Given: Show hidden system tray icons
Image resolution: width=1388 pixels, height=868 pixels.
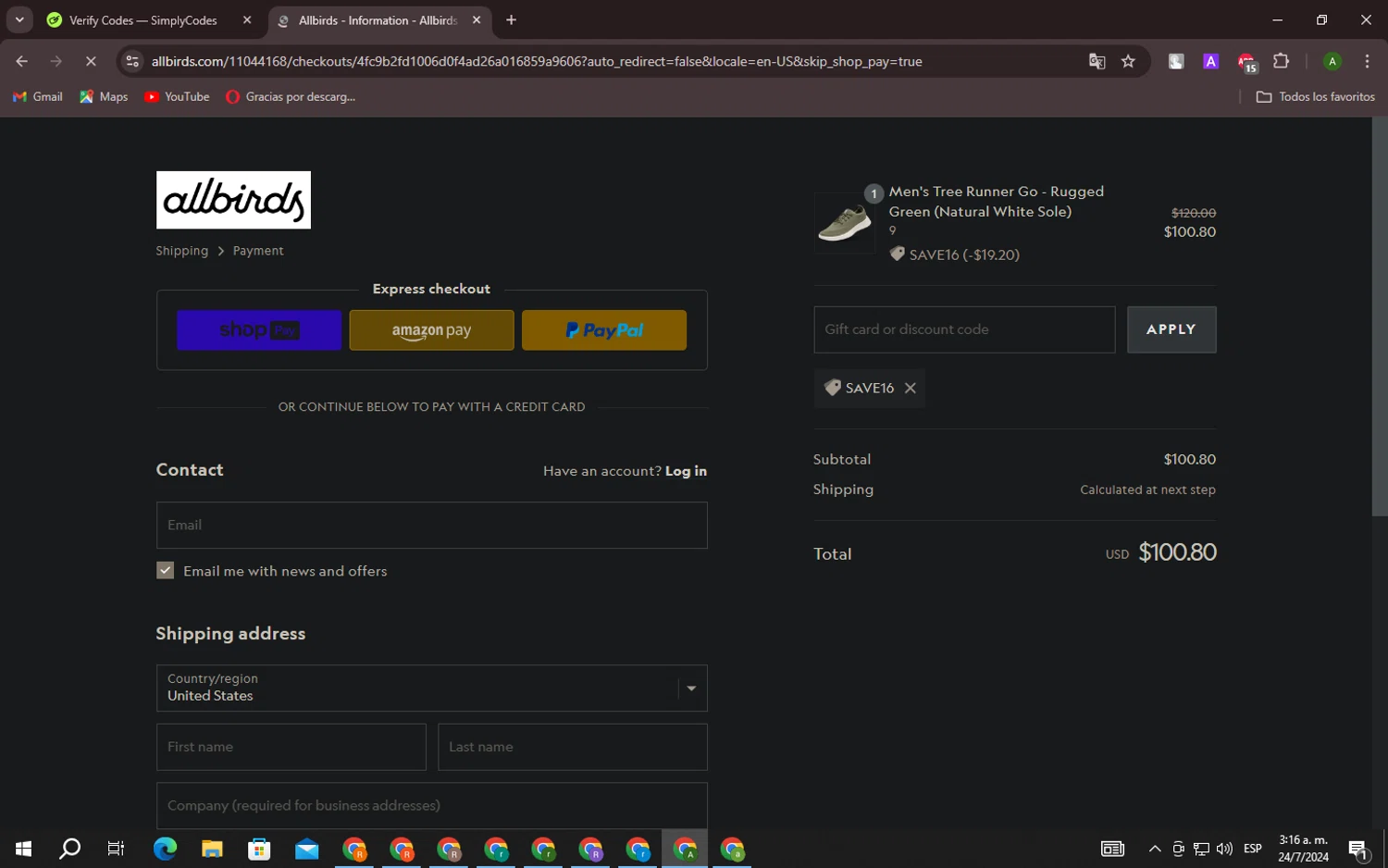Looking at the screenshot, I should [1155, 849].
